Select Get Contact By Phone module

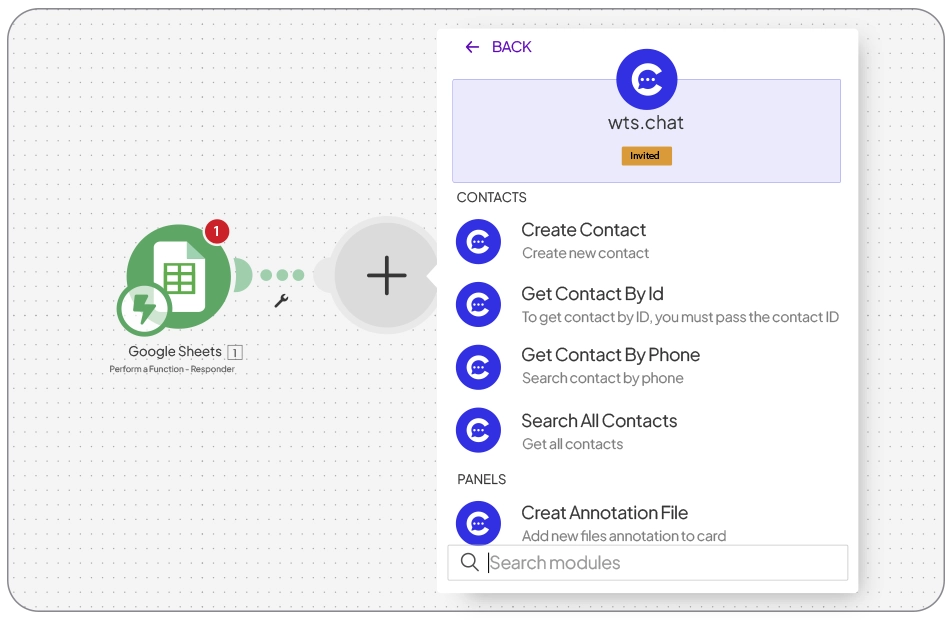click(610, 355)
